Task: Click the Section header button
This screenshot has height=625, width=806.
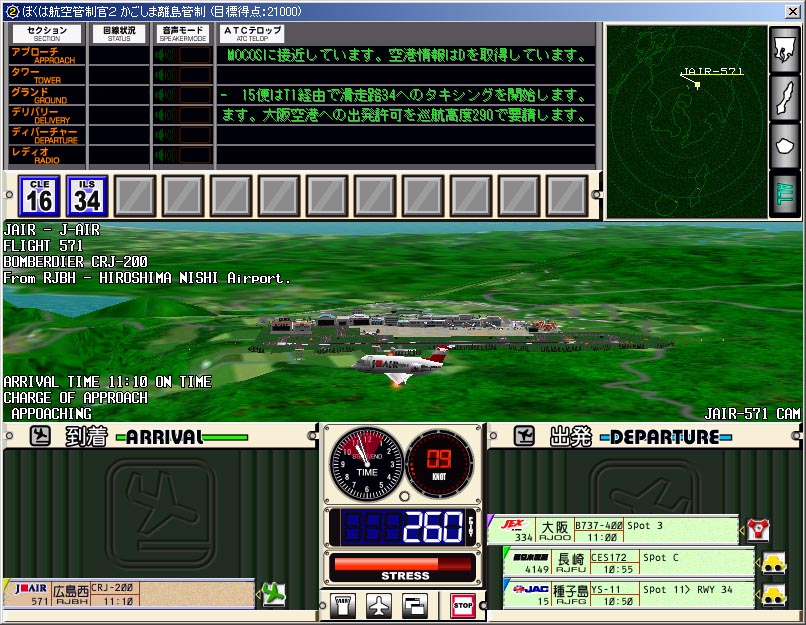Action: tap(47, 34)
